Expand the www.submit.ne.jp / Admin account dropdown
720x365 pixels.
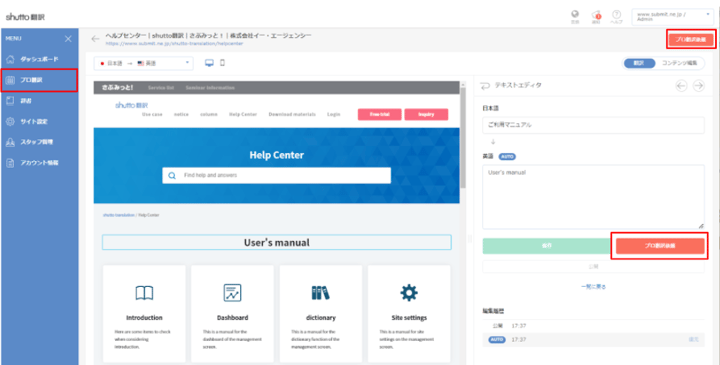[673, 17]
